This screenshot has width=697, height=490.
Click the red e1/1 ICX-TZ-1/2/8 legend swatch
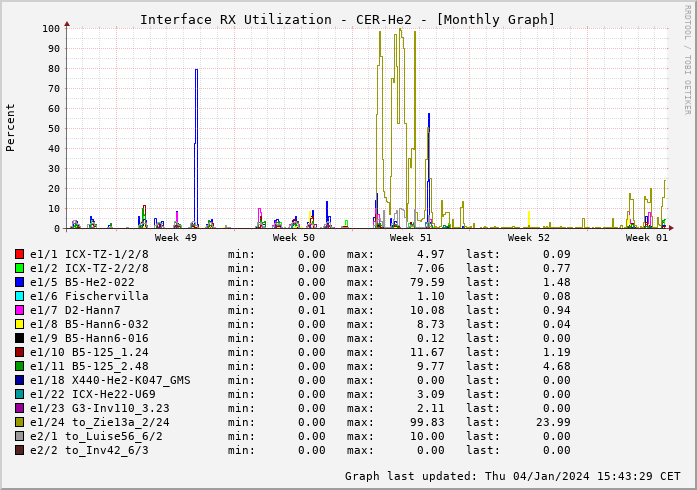[x=19, y=254]
